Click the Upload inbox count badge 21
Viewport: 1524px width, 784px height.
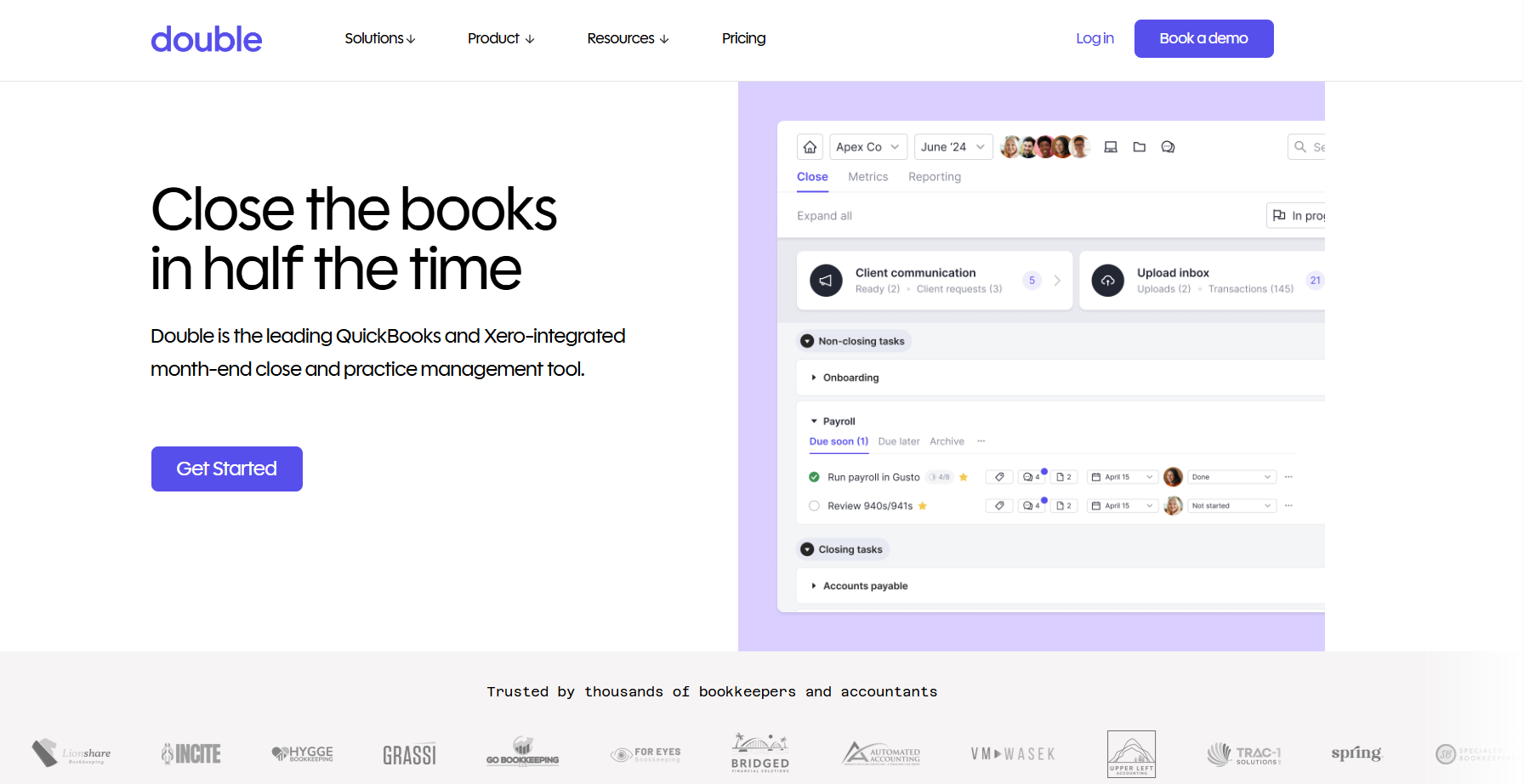pos(1315,281)
